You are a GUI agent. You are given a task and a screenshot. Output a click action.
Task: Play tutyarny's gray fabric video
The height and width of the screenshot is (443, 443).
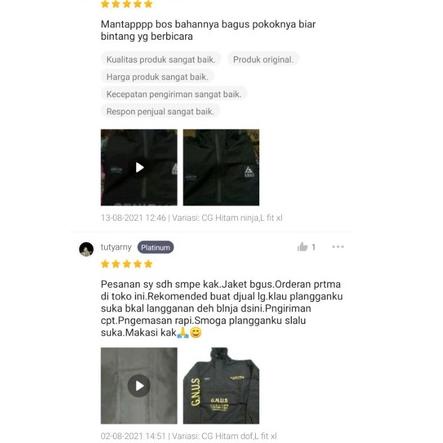tap(139, 386)
